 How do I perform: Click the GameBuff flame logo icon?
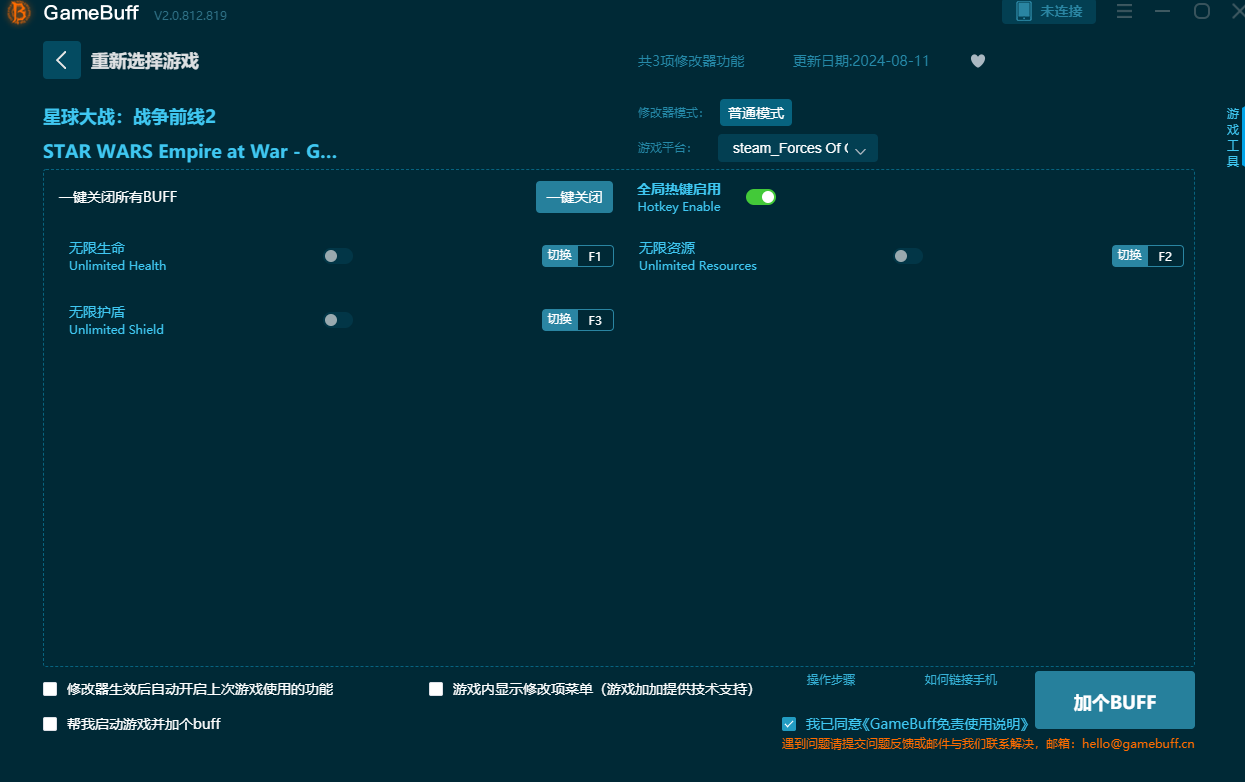[x=18, y=14]
